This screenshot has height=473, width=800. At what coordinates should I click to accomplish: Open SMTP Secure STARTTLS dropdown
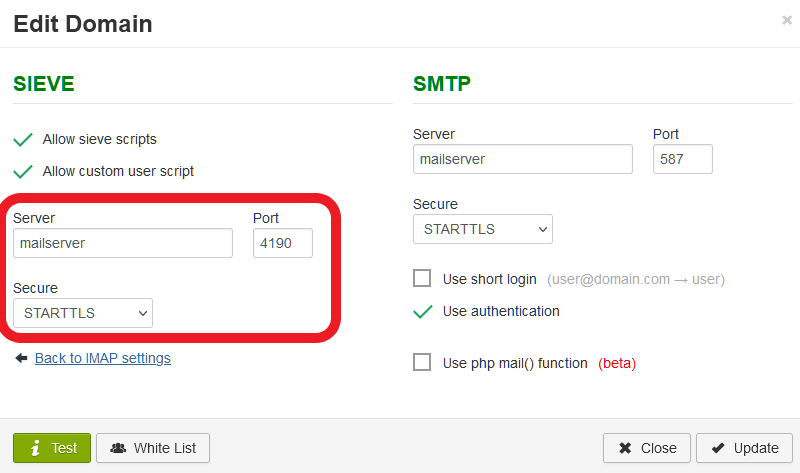tap(483, 229)
